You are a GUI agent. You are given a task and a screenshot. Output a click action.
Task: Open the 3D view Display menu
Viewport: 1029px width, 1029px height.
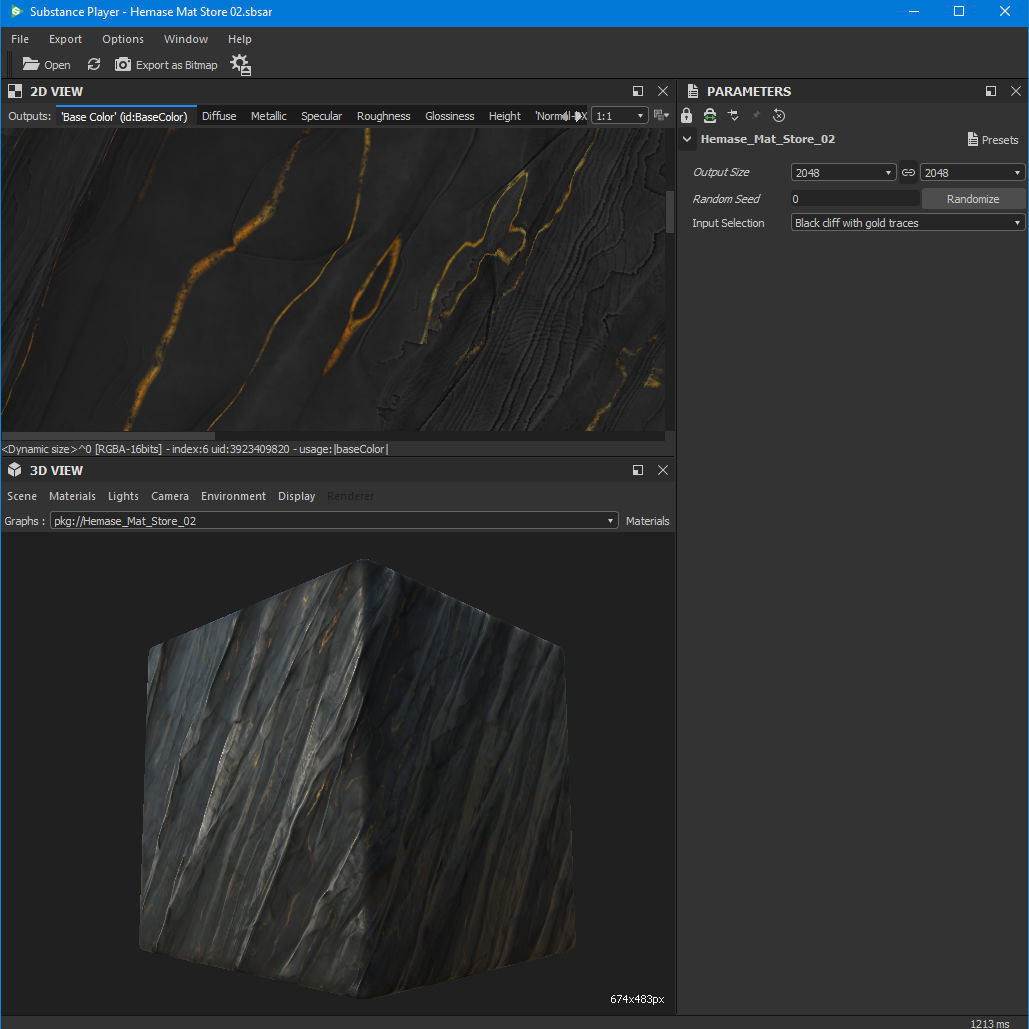tap(297, 496)
